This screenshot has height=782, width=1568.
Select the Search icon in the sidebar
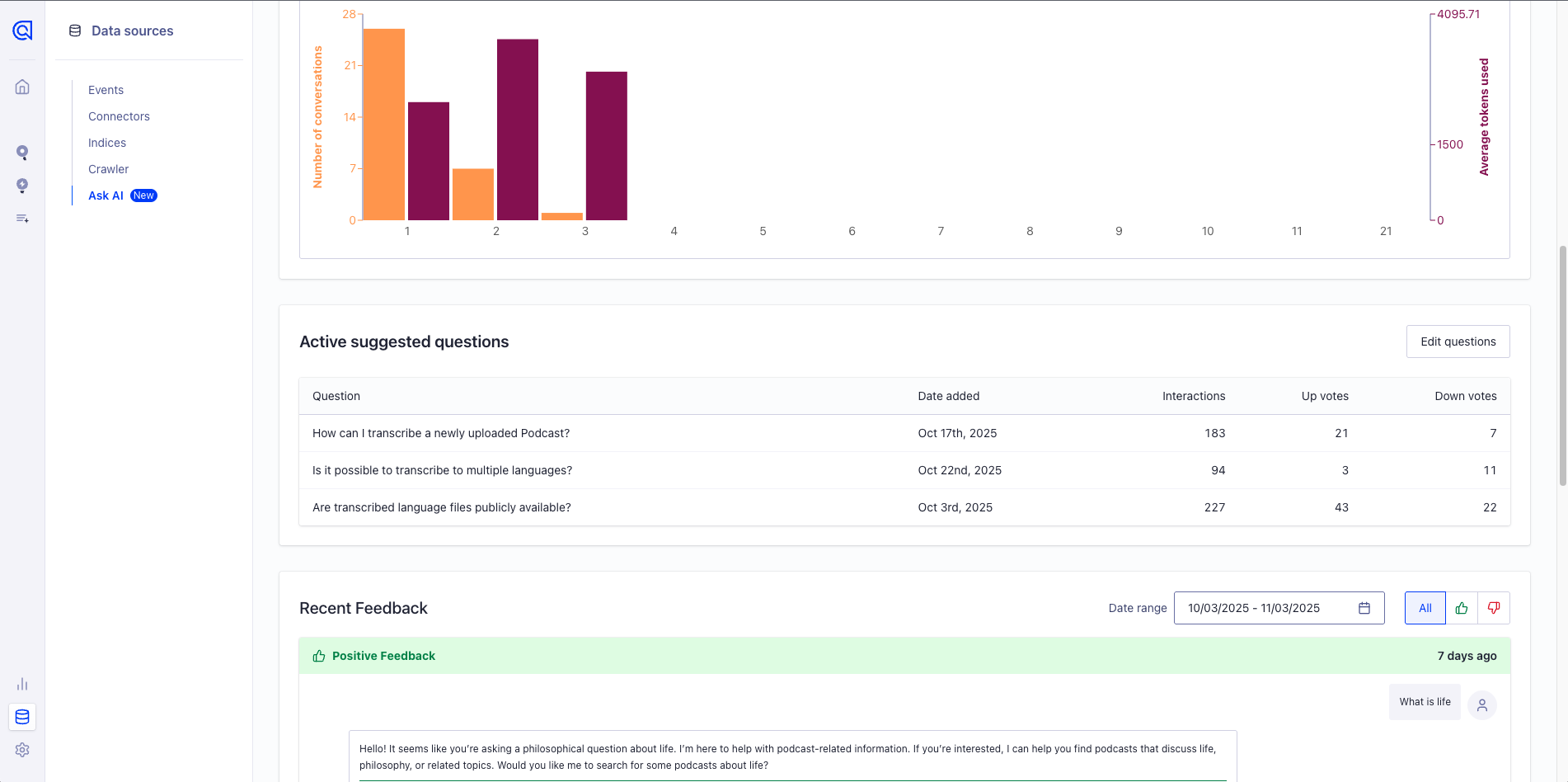tap(22, 153)
